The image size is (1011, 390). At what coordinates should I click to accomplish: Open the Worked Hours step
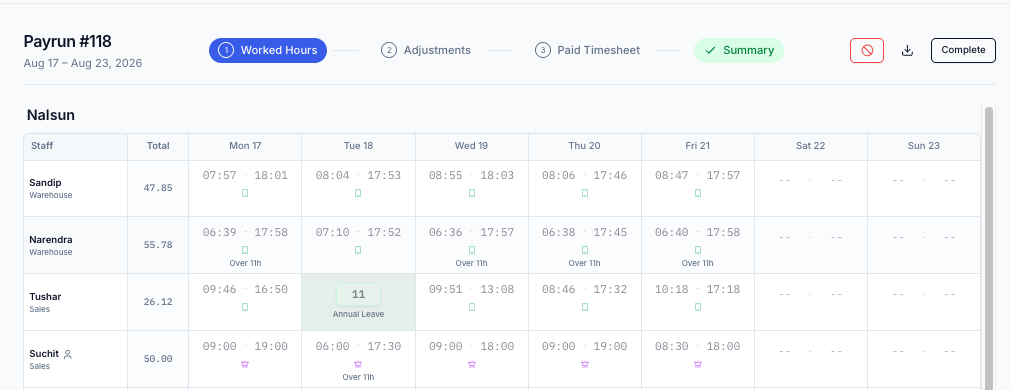[x=268, y=50]
